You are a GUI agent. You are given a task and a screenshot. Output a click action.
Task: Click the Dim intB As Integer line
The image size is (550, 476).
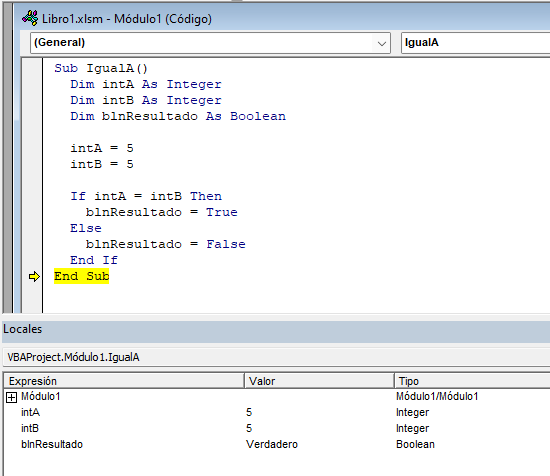click(x=146, y=100)
